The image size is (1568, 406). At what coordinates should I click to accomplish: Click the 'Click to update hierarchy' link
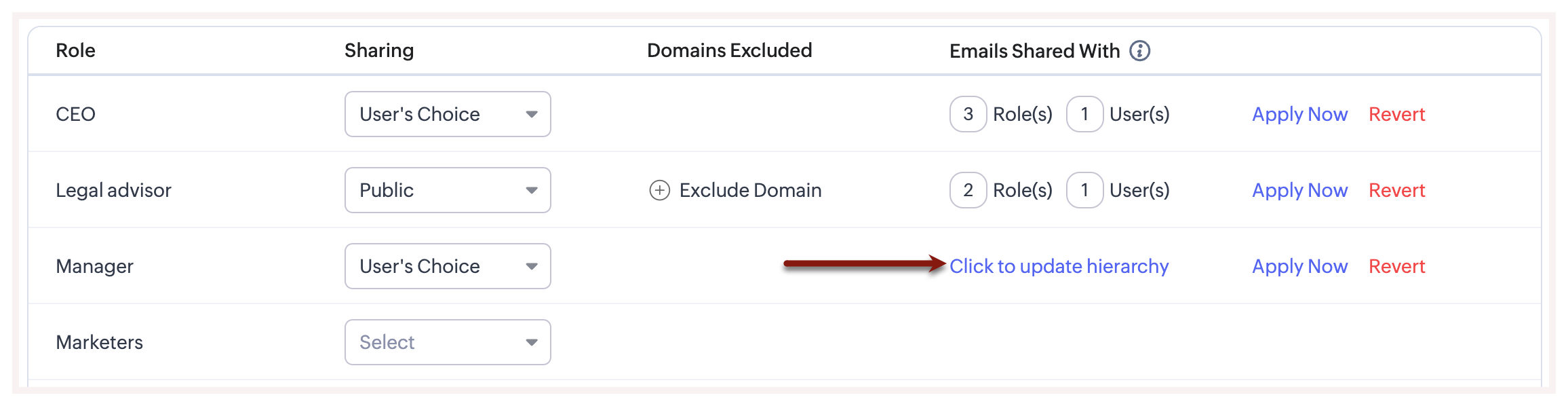(x=1059, y=266)
